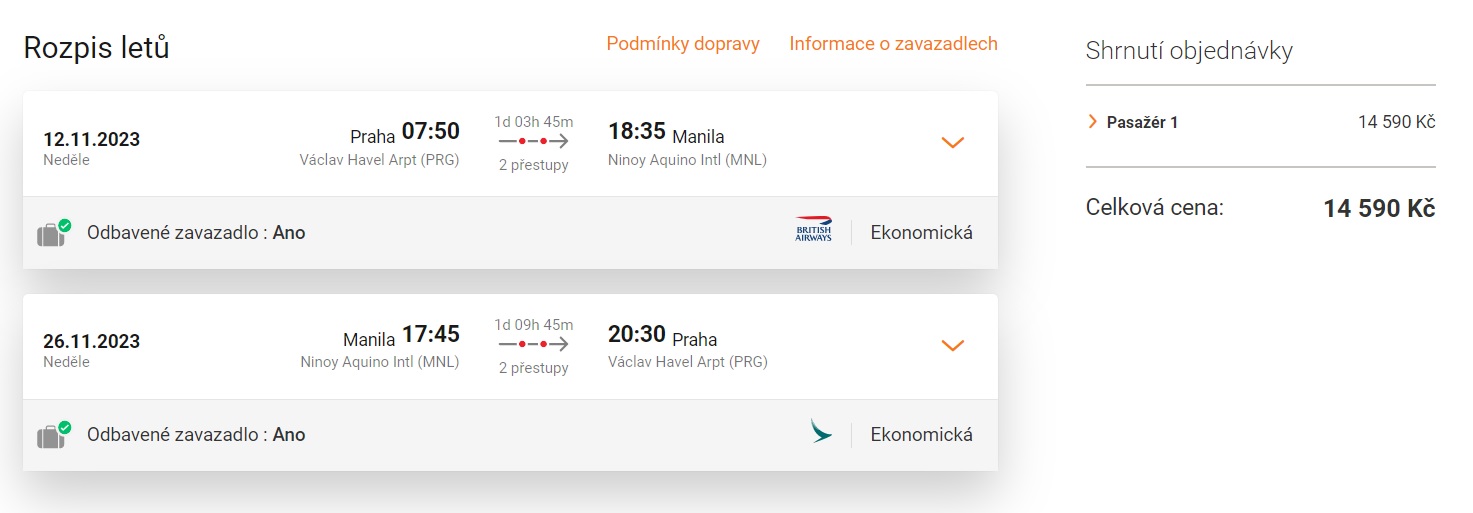Expand the 12.11.2023 flight details chevron
1473x513 pixels.
[952, 143]
